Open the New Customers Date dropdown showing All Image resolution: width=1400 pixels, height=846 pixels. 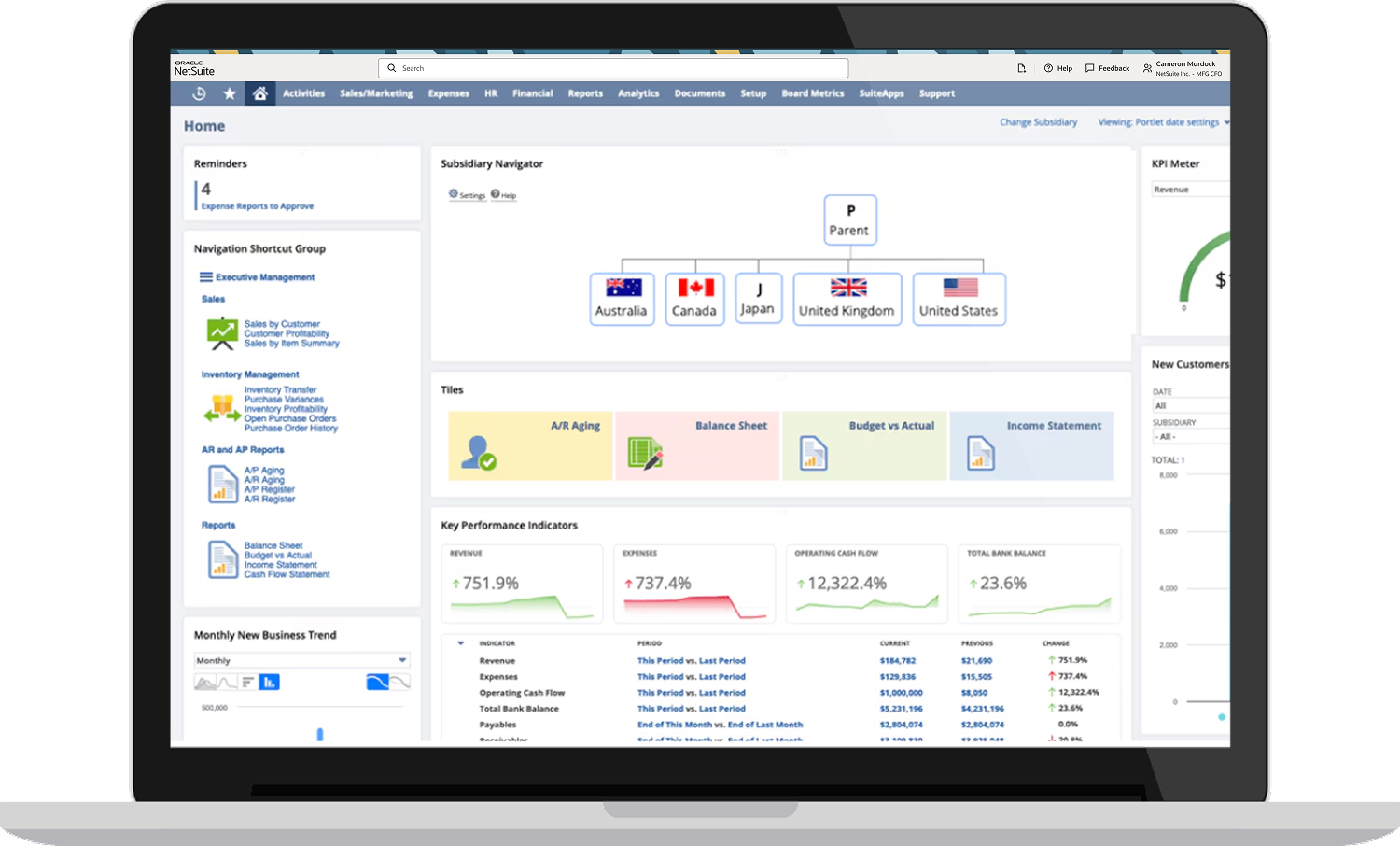(x=1191, y=406)
